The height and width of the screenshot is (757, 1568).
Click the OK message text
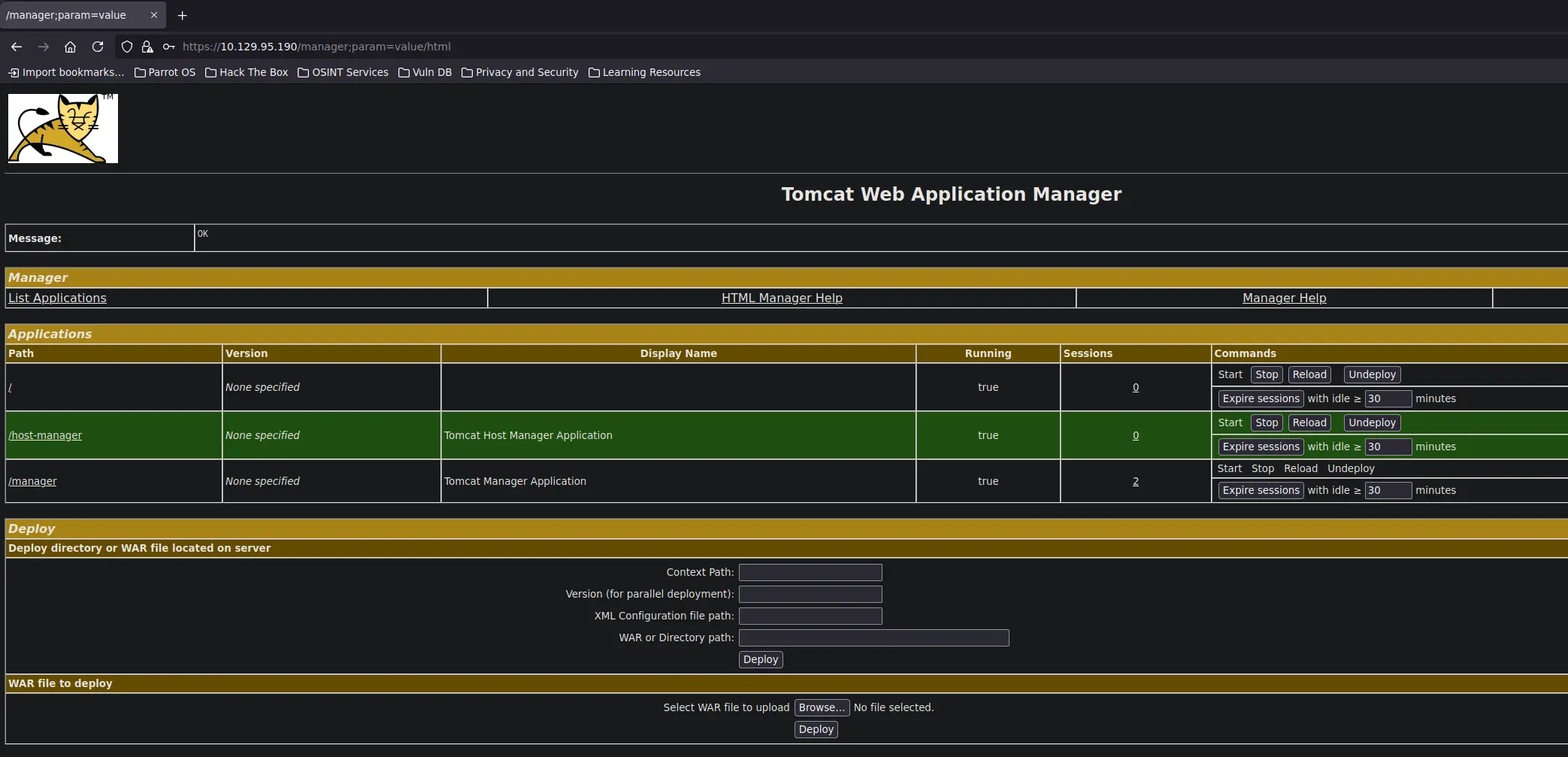pos(203,234)
